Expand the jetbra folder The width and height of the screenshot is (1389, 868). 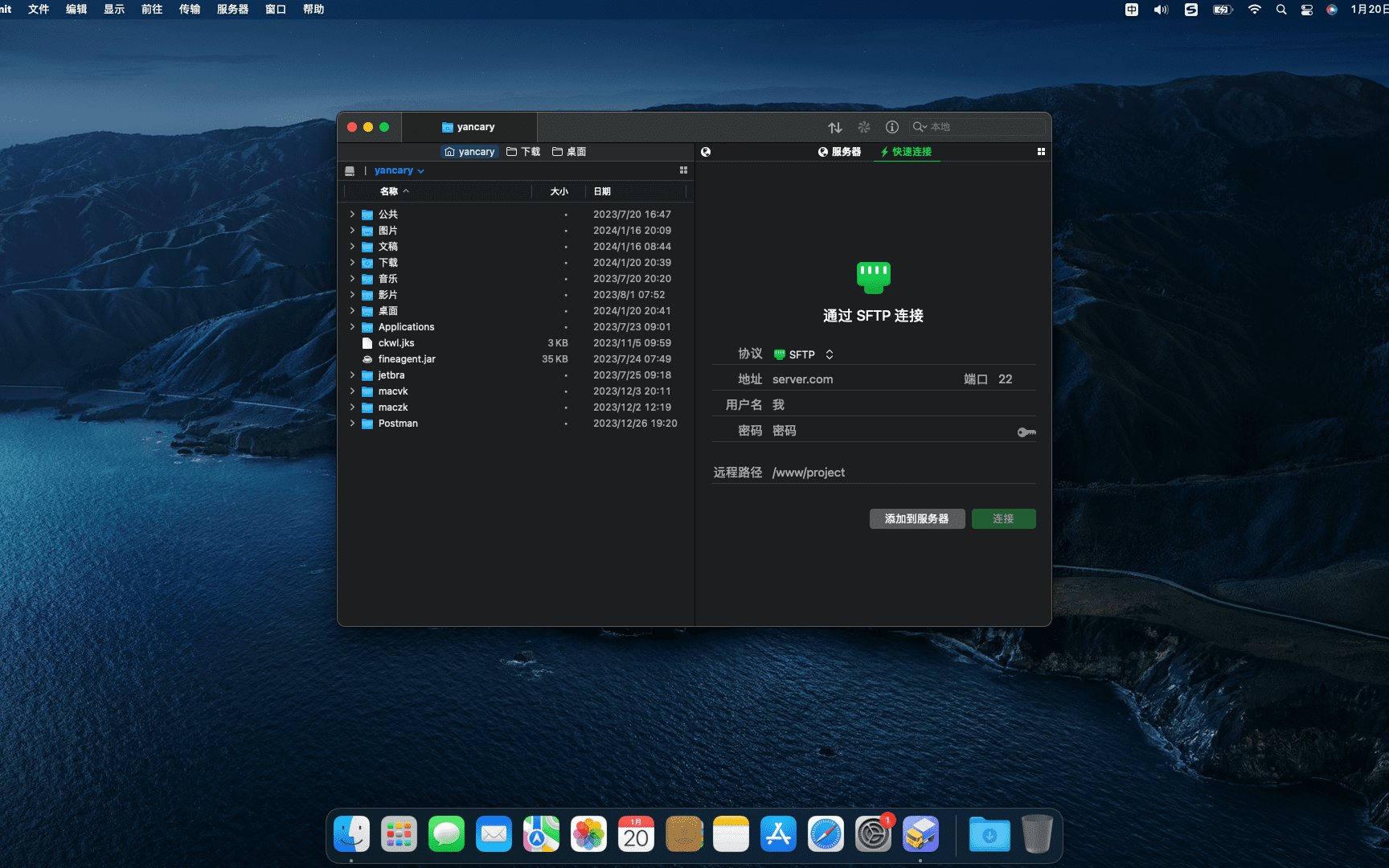click(x=352, y=375)
